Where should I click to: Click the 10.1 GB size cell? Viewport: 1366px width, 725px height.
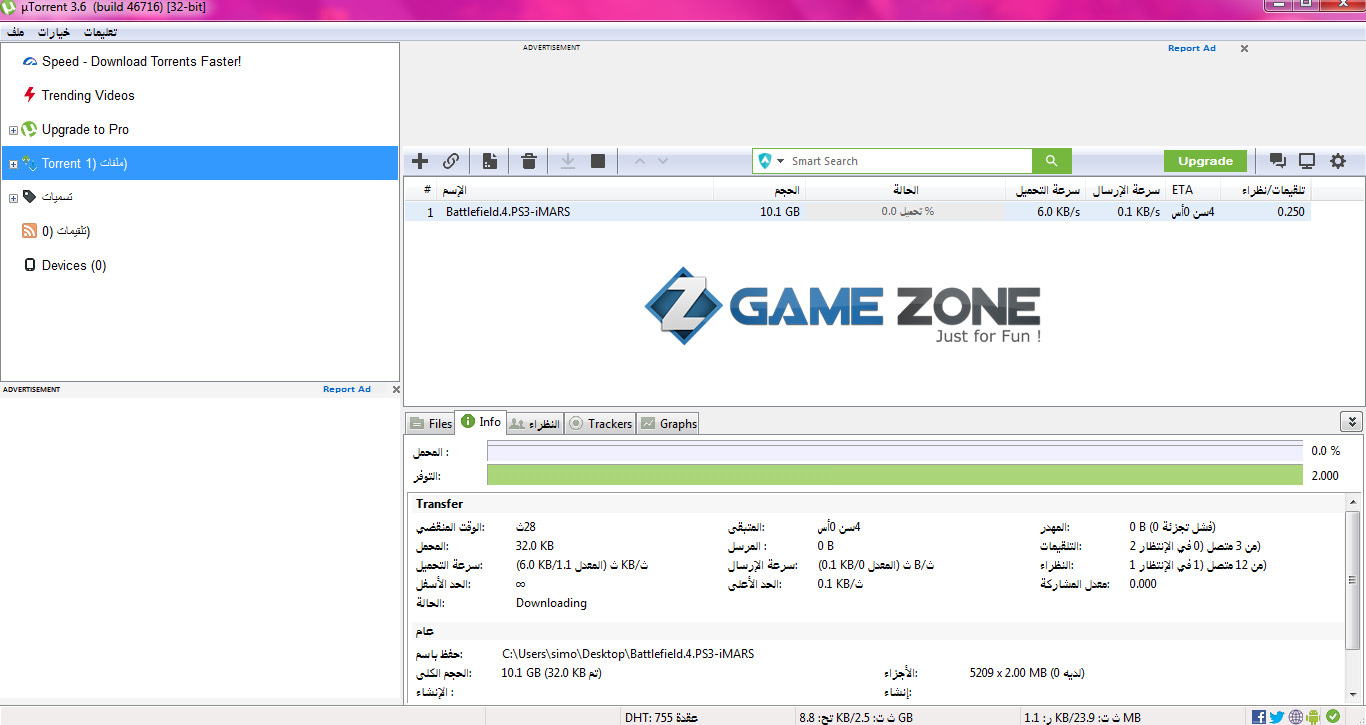780,212
